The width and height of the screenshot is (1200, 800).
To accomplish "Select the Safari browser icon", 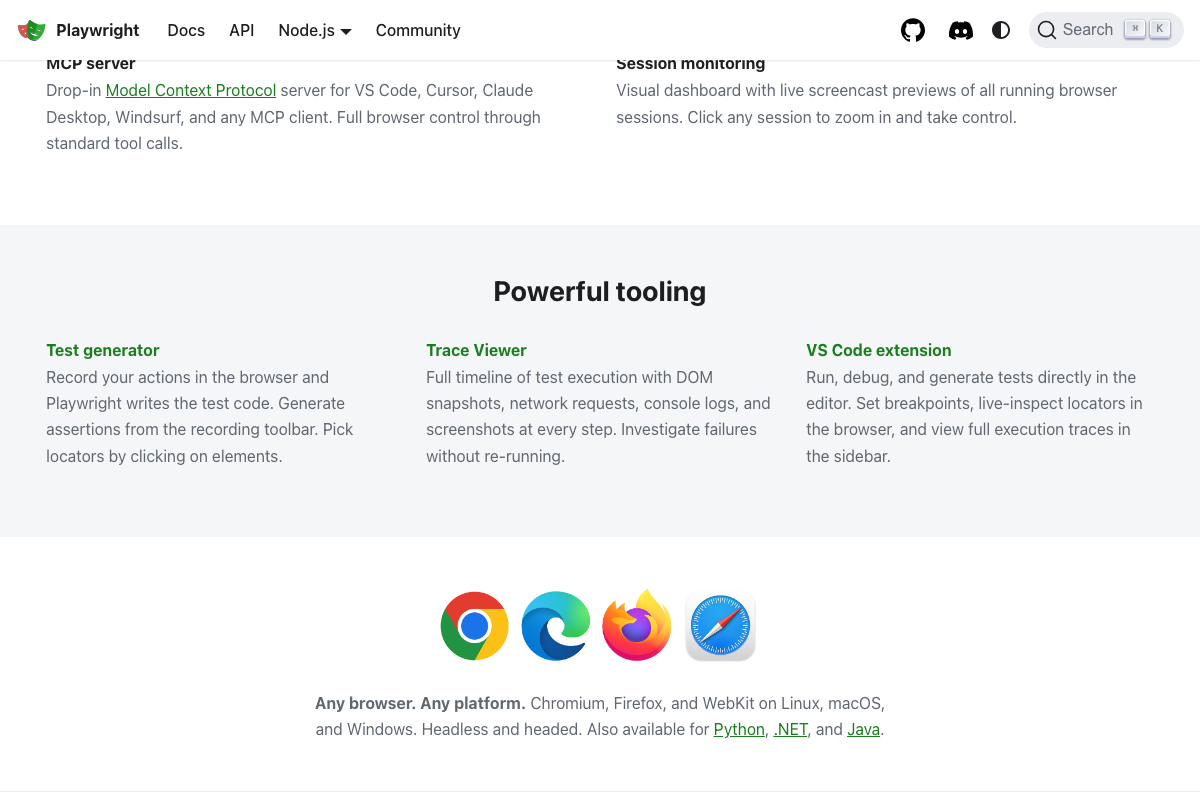I will tap(719, 625).
